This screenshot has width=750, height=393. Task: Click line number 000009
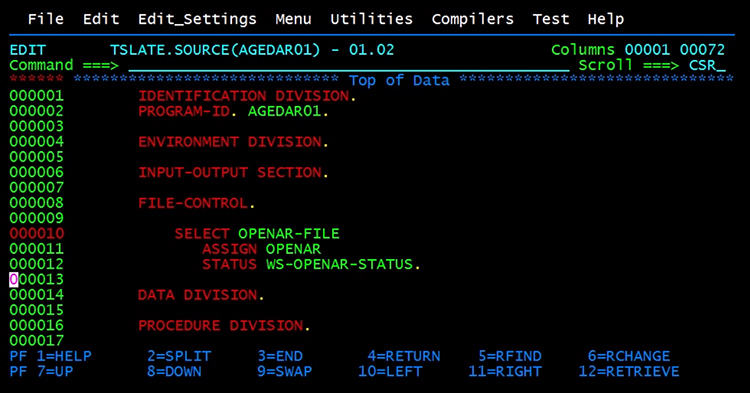pos(37,218)
